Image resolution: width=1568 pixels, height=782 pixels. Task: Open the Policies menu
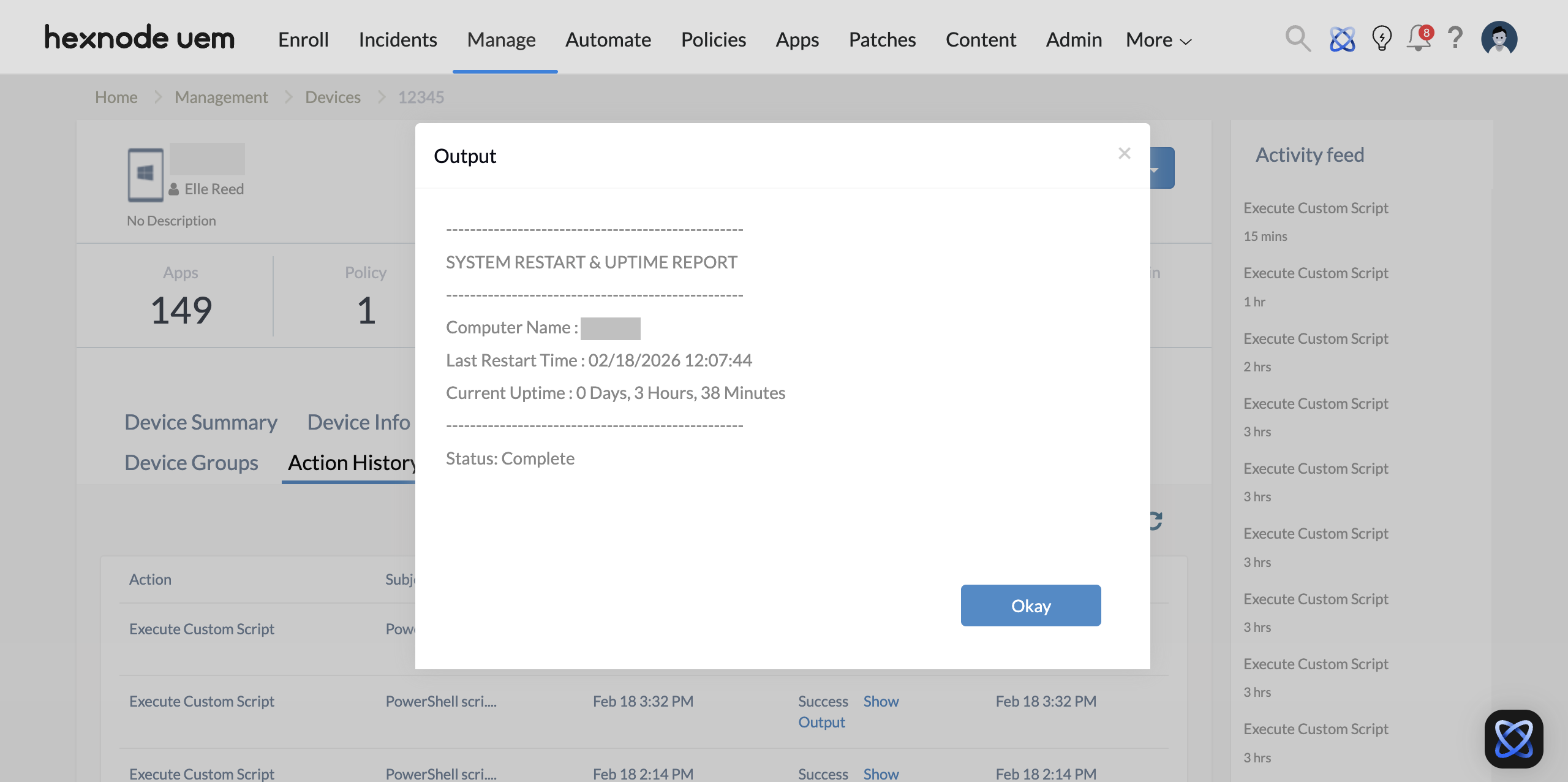click(x=713, y=40)
